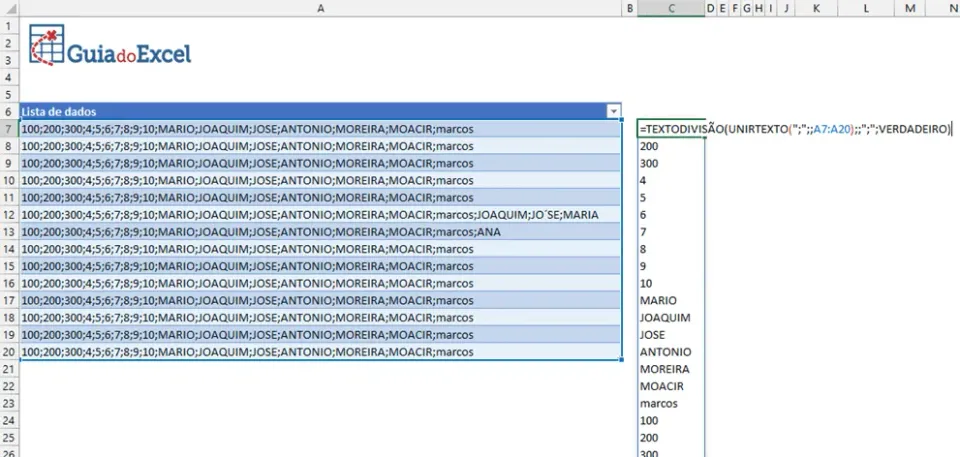Select cell with 200 in row 25
The height and width of the screenshot is (457, 960).
[x=671, y=438]
